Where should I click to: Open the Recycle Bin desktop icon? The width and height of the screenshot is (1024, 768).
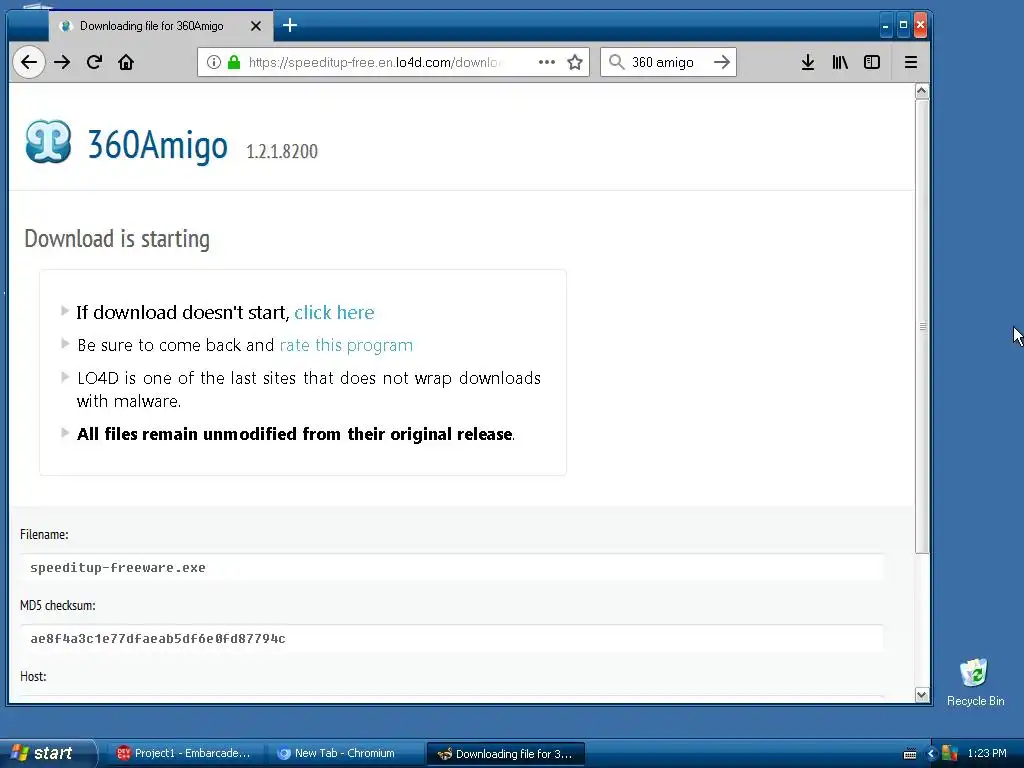tap(975, 682)
